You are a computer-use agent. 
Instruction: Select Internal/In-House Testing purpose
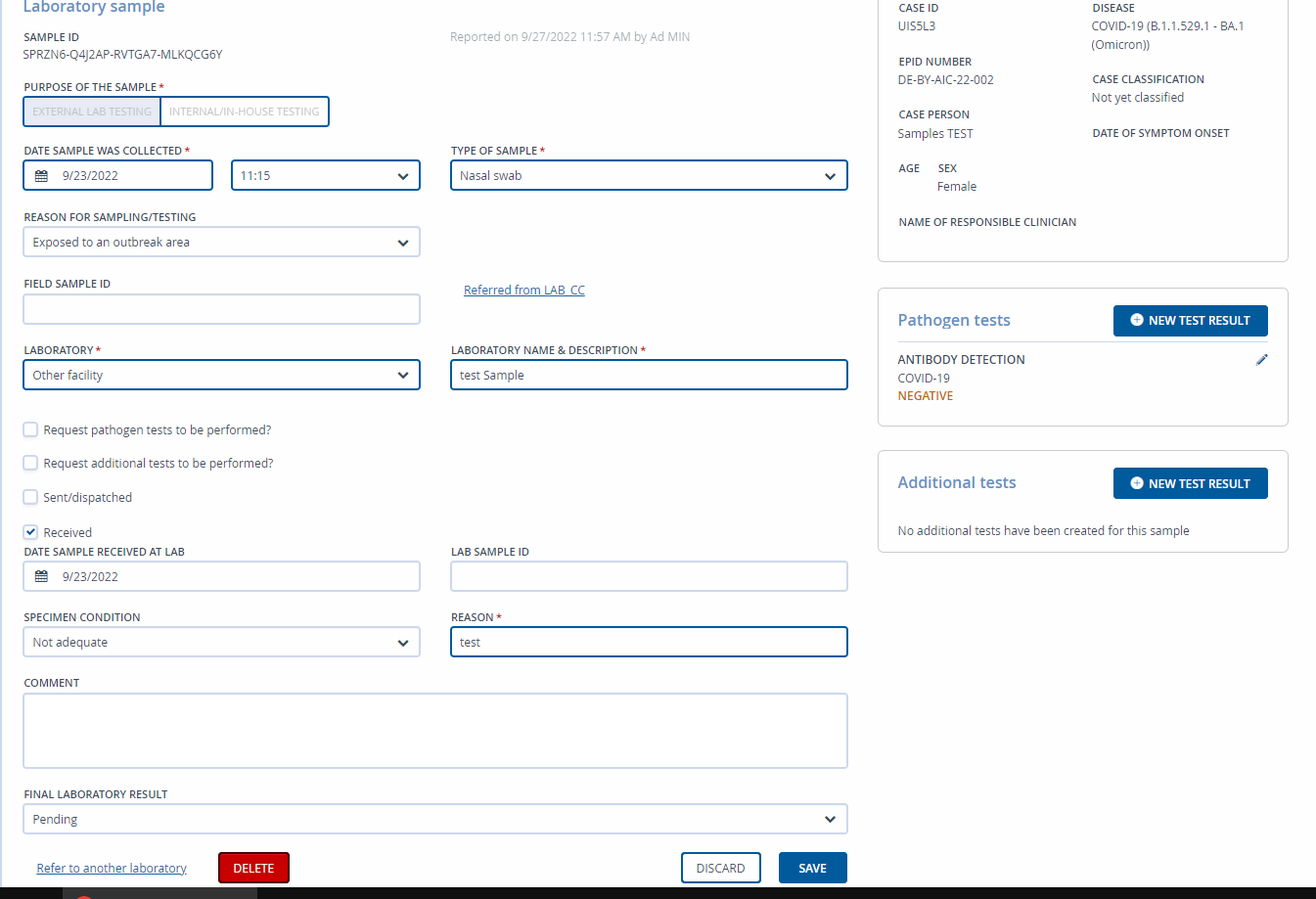[245, 112]
